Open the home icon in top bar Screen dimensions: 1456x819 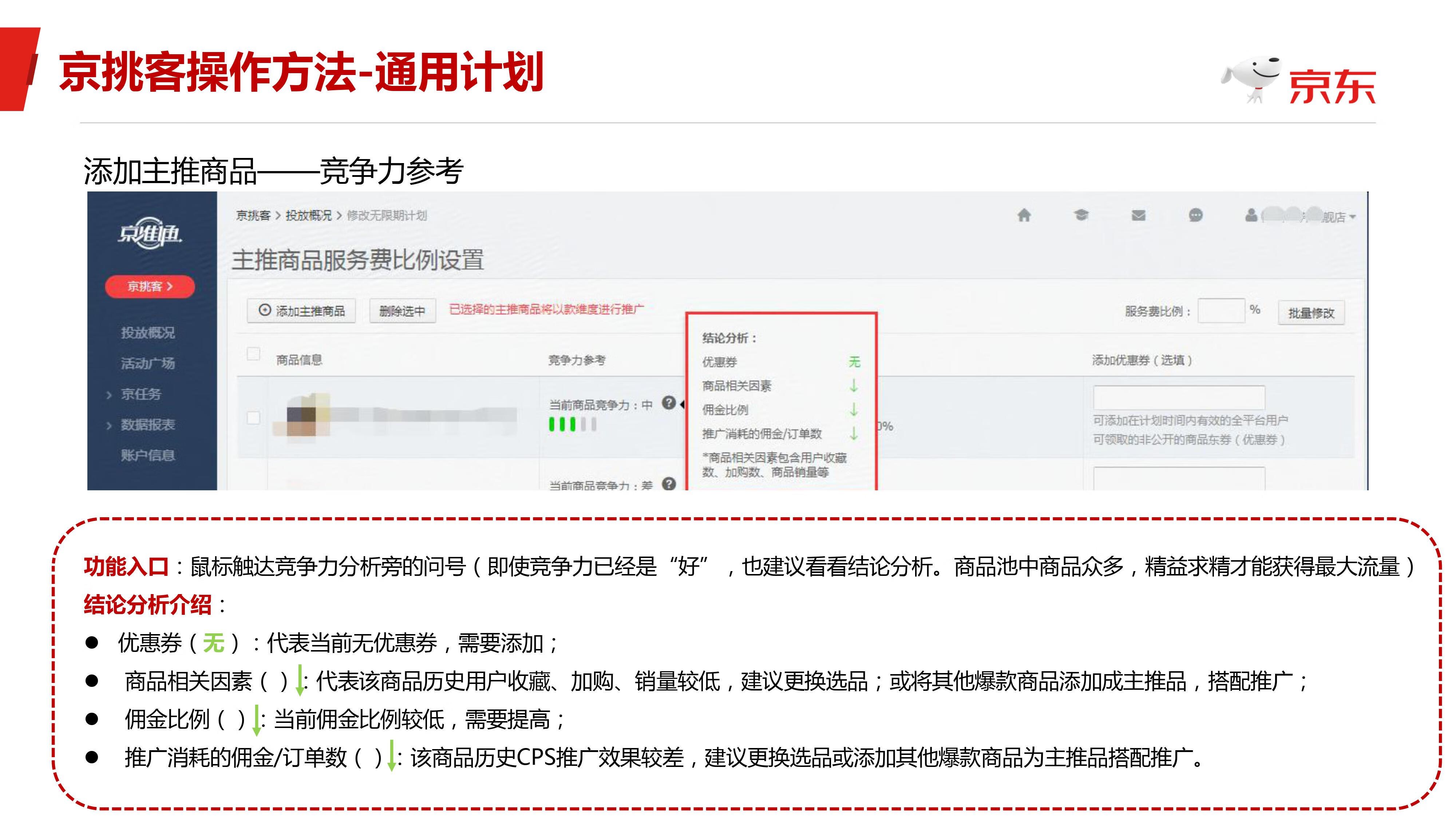click(x=1024, y=215)
